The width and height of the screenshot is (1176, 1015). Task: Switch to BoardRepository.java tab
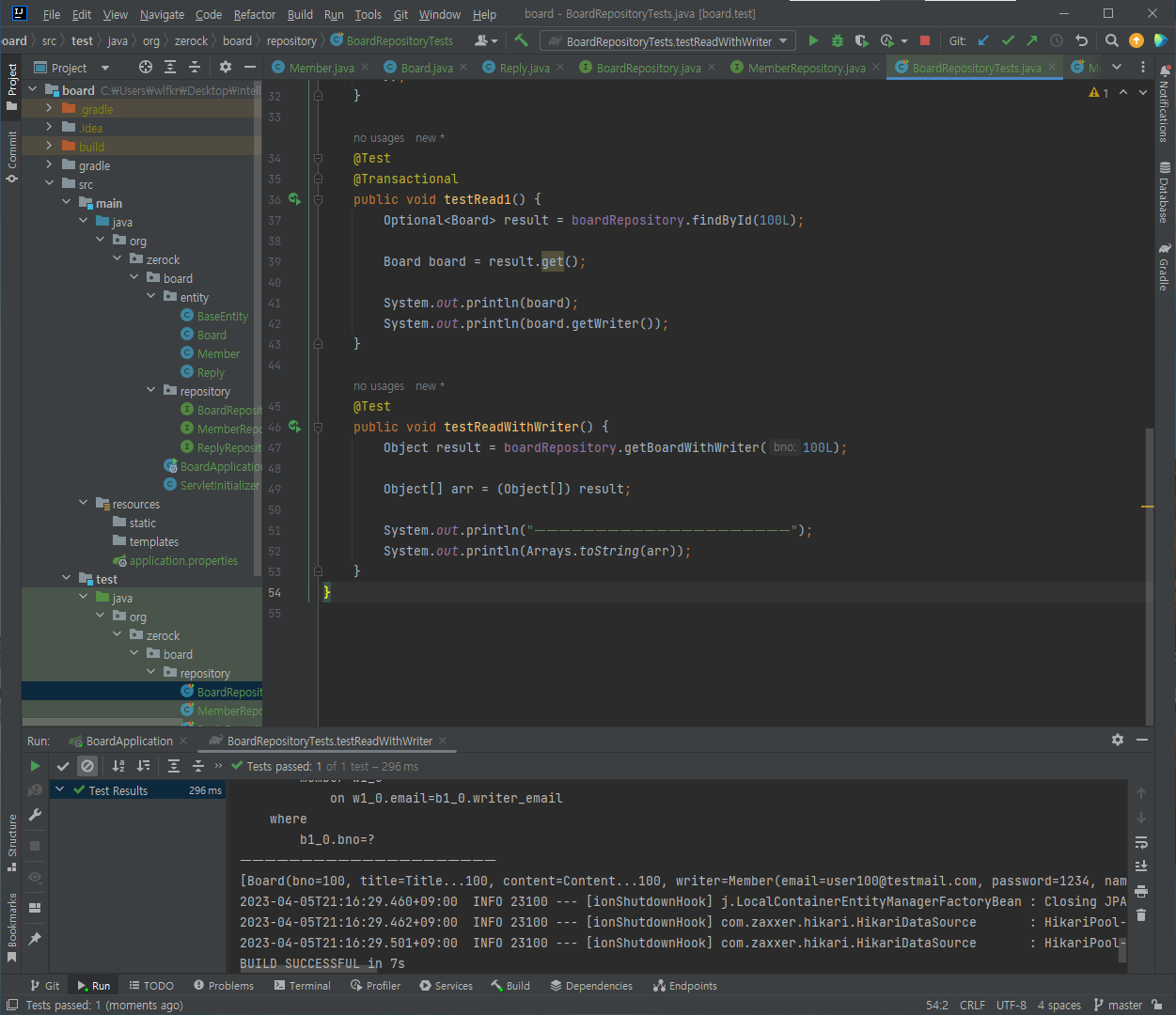648,68
